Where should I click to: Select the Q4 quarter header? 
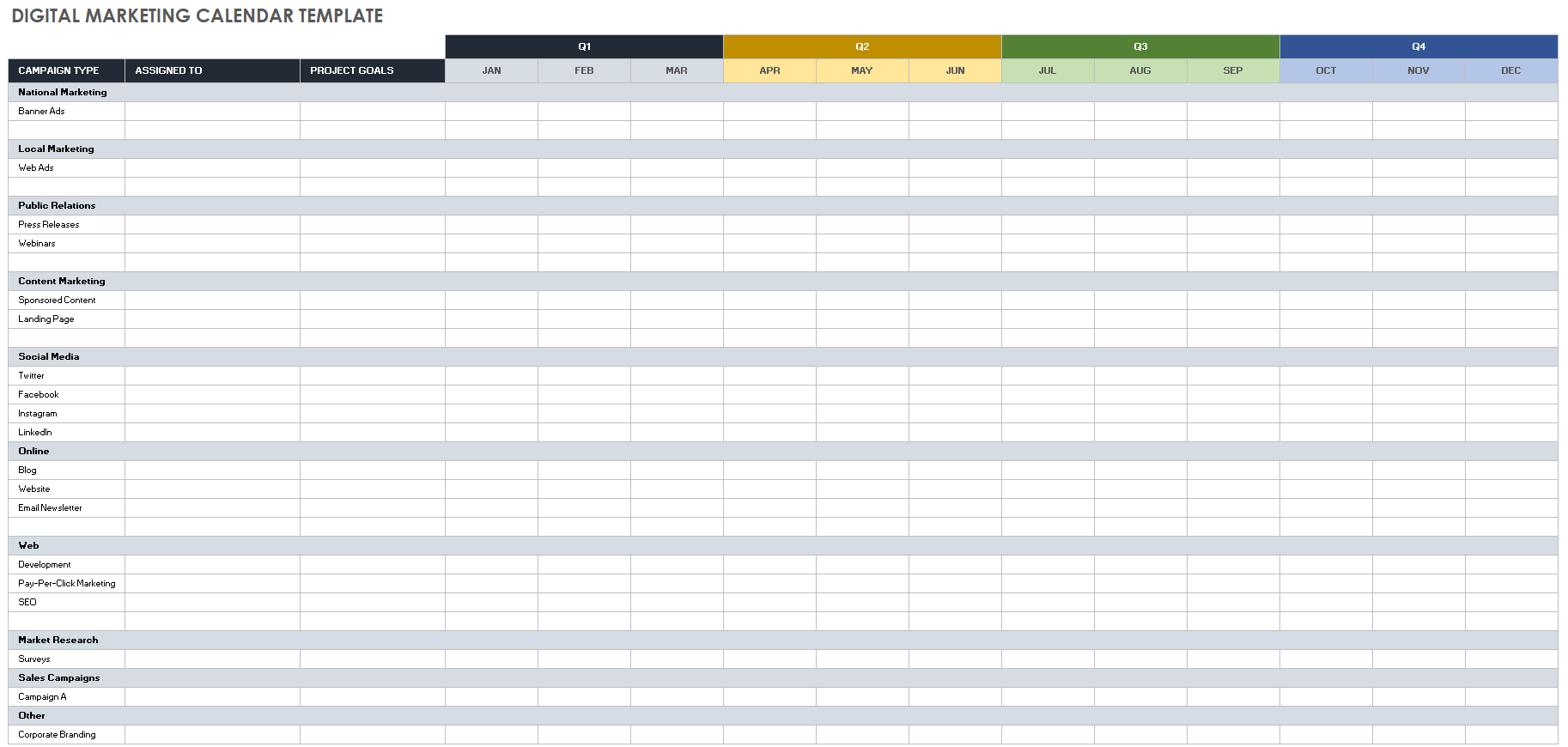pyautogui.click(x=1419, y=46)
